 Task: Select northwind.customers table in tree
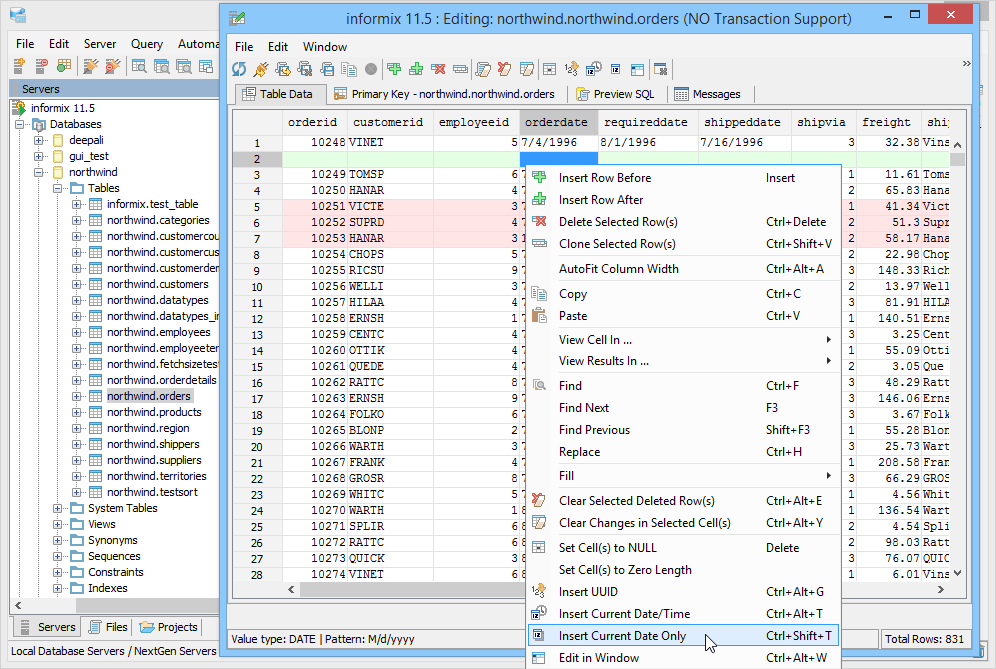click(x=158, y=284)
